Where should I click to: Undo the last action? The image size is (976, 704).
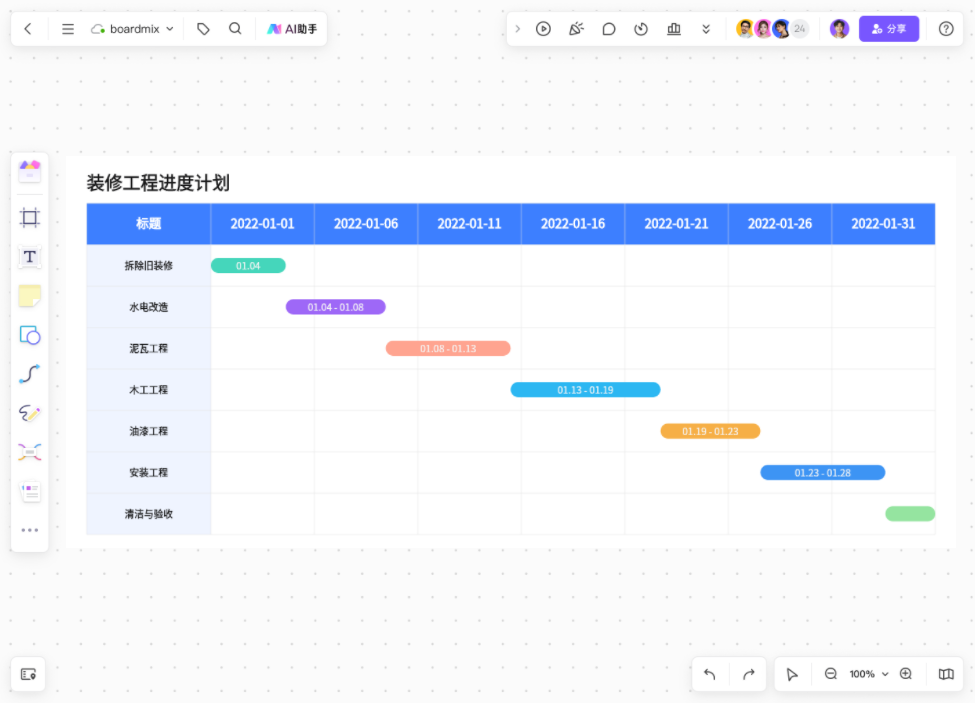pos(710,674)
